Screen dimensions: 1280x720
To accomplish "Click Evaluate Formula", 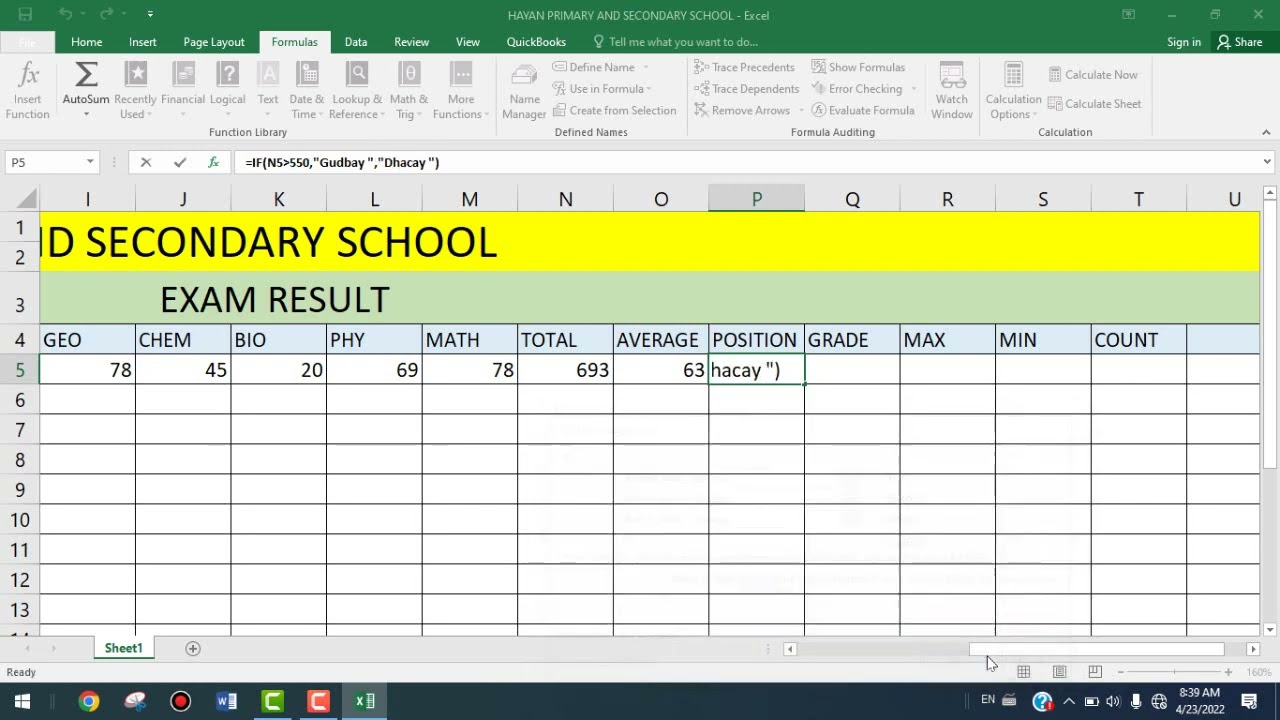I will point(863,111).
